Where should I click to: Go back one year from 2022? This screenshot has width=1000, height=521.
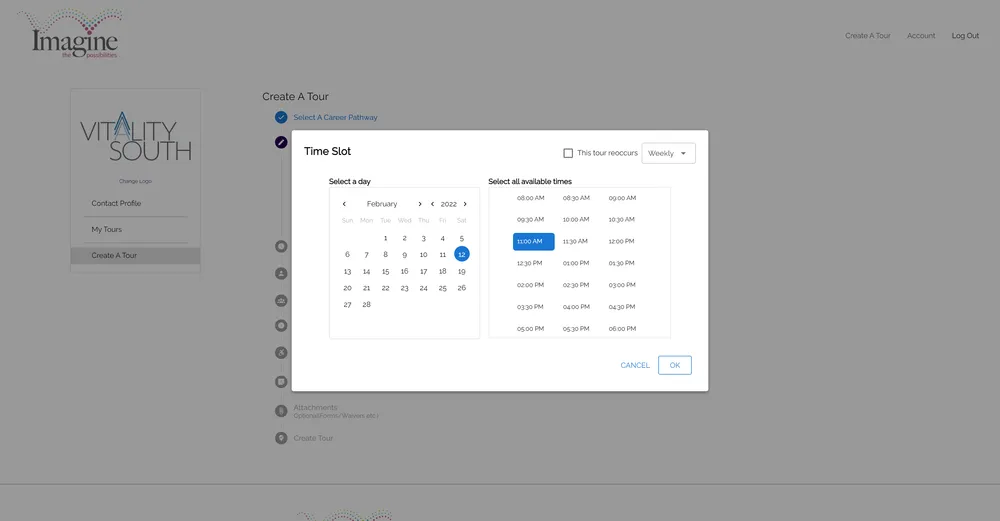pos(432,204)
